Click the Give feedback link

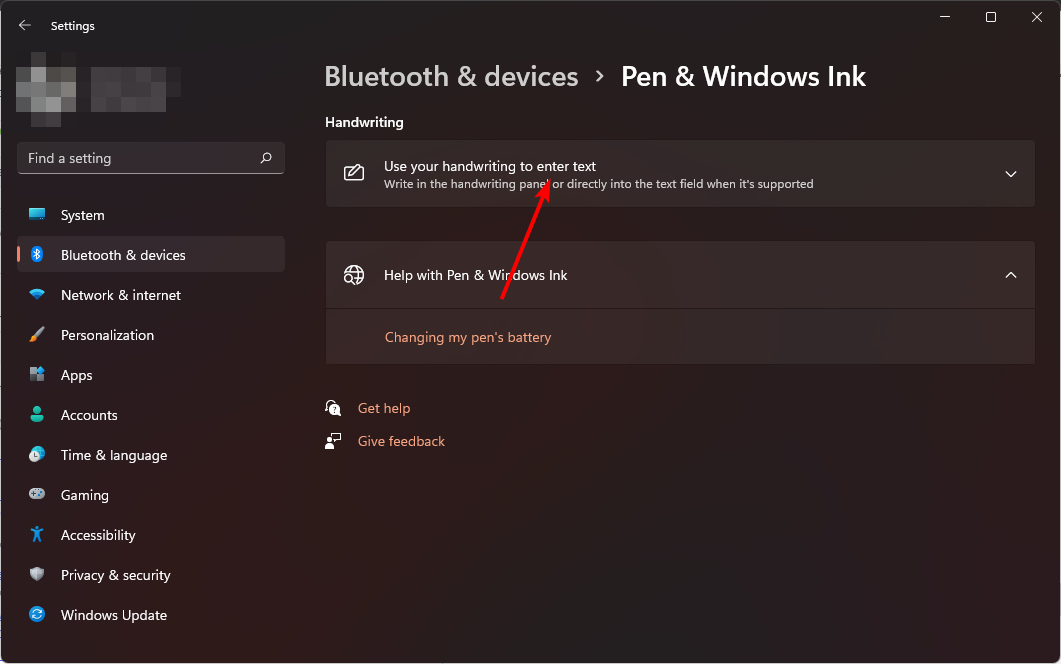(401, 441)
